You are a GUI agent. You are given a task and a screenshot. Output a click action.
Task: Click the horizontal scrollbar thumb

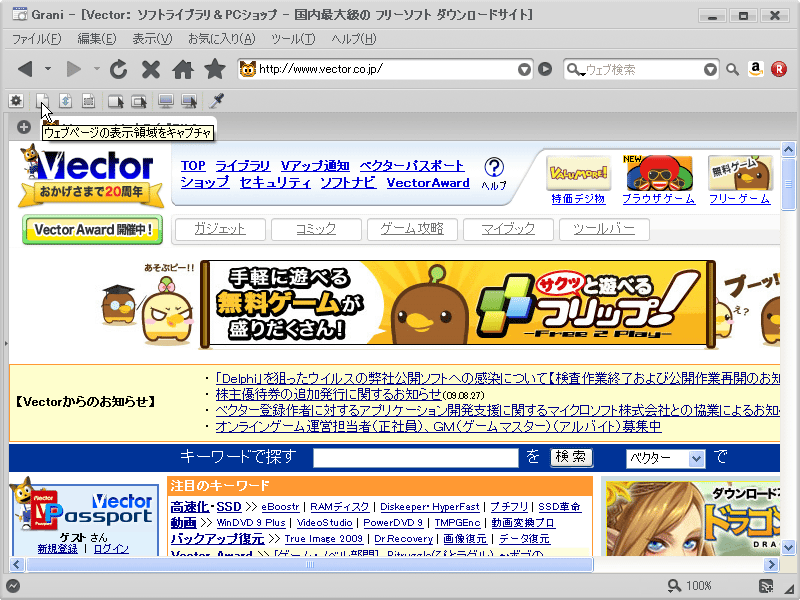pos(310,564)
